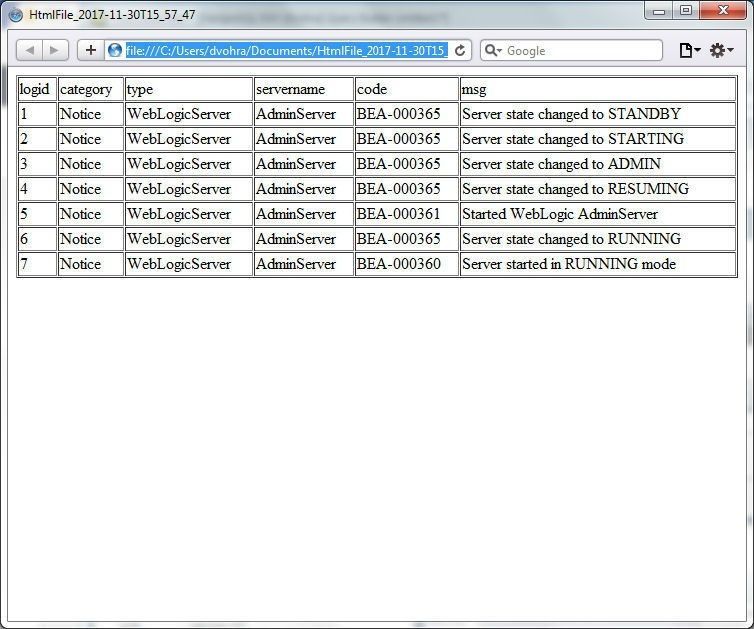Click the Safari icon in title bar

point(16,15)
